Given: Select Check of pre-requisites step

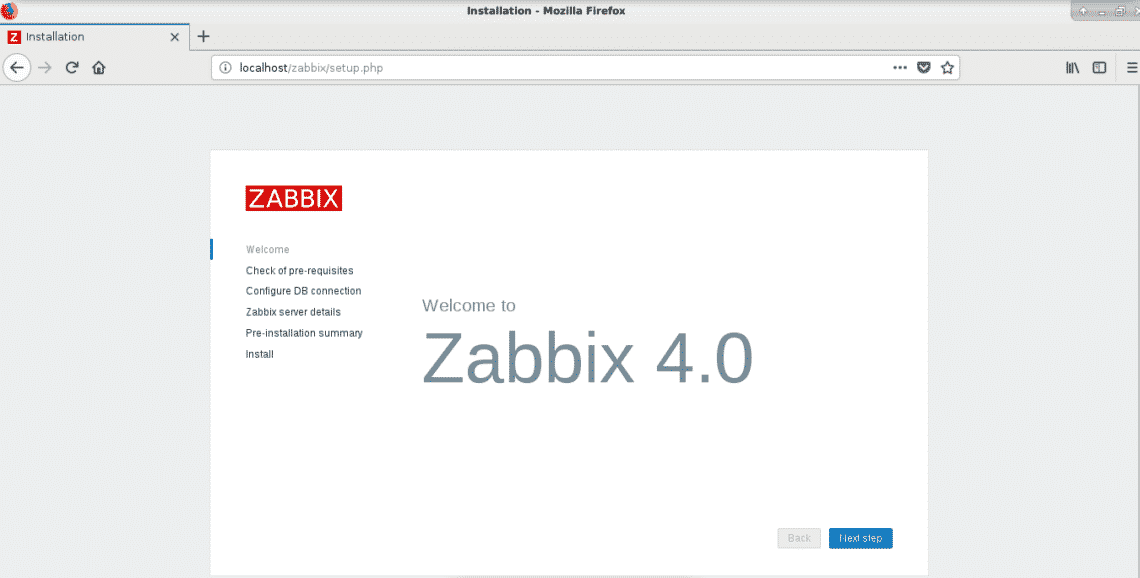Looking at the screenshot, I should (x=300, y=270).
